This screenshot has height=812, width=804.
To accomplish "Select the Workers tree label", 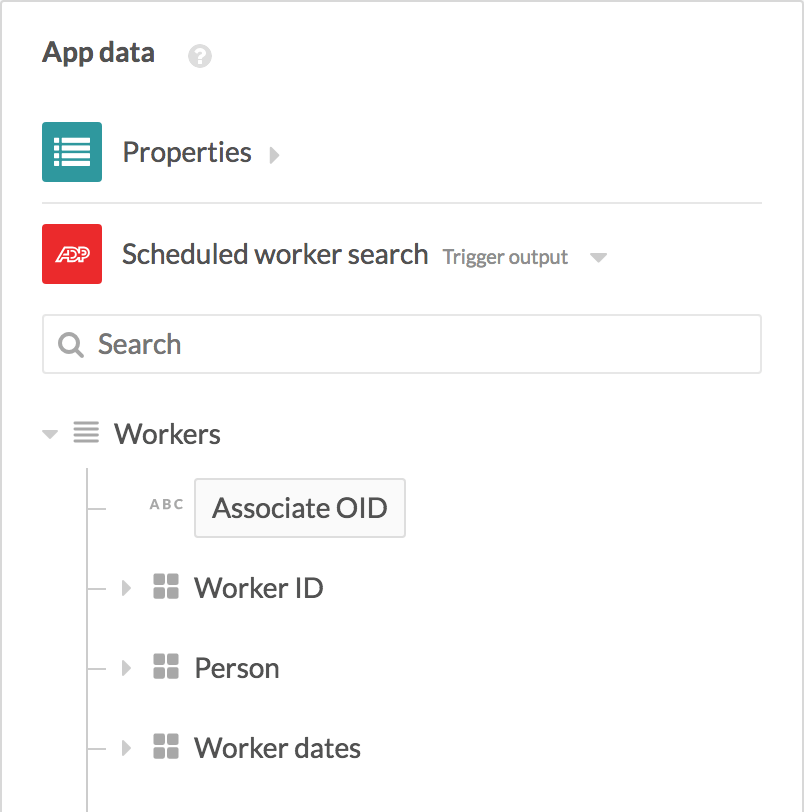I will click(167, 433).
